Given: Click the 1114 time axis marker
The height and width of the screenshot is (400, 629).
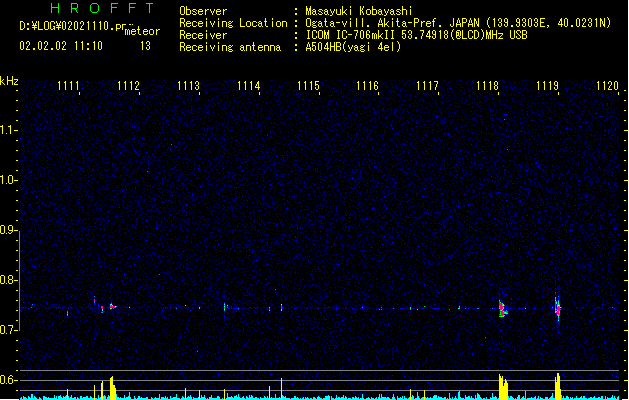Looking at the screenshot, I should click(x=248, y=86).
